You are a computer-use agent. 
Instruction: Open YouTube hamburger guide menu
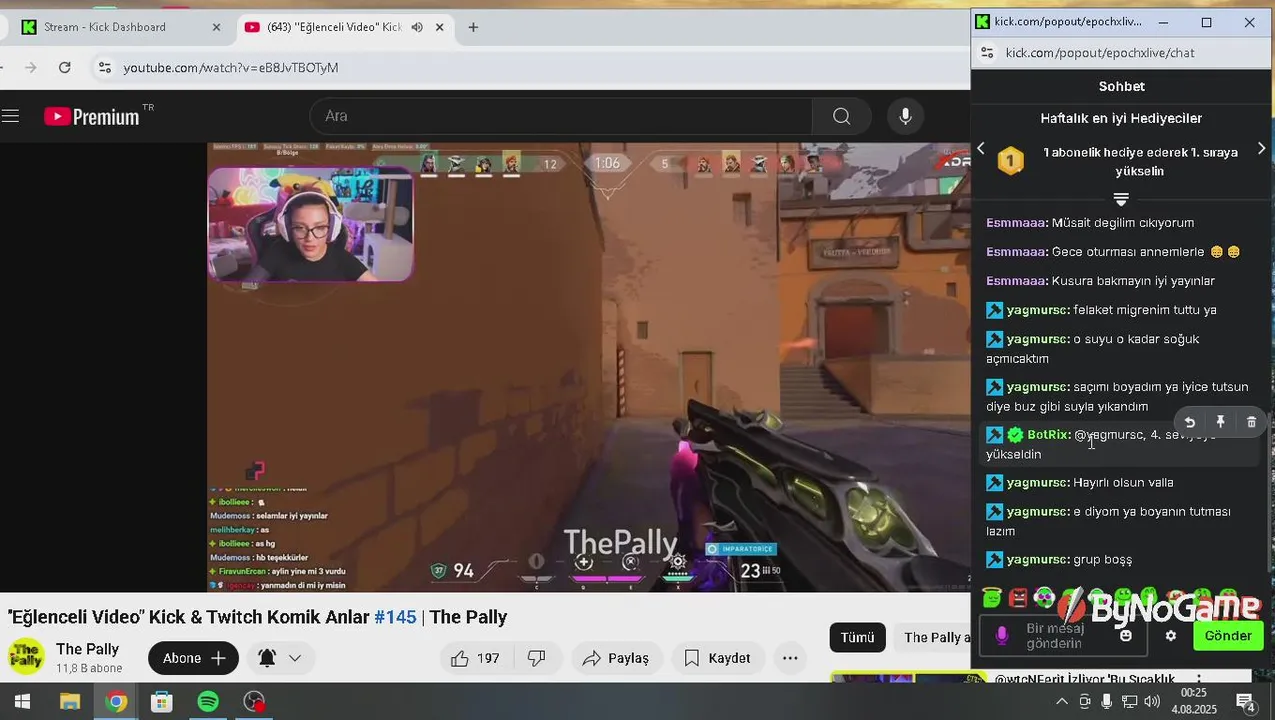tap(10, 116)
